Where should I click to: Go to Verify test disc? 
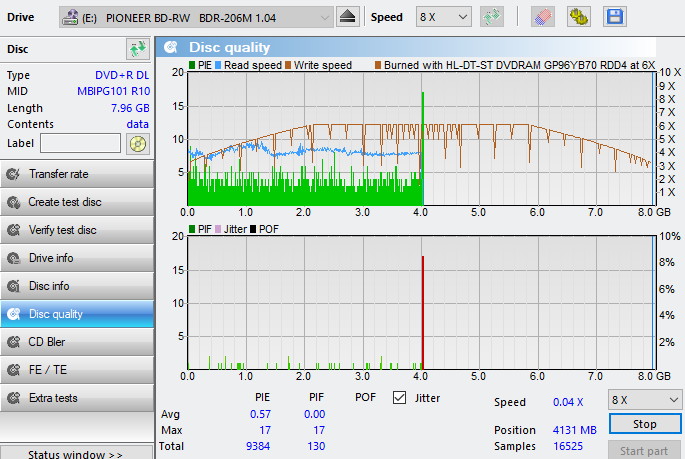point(77,230)
